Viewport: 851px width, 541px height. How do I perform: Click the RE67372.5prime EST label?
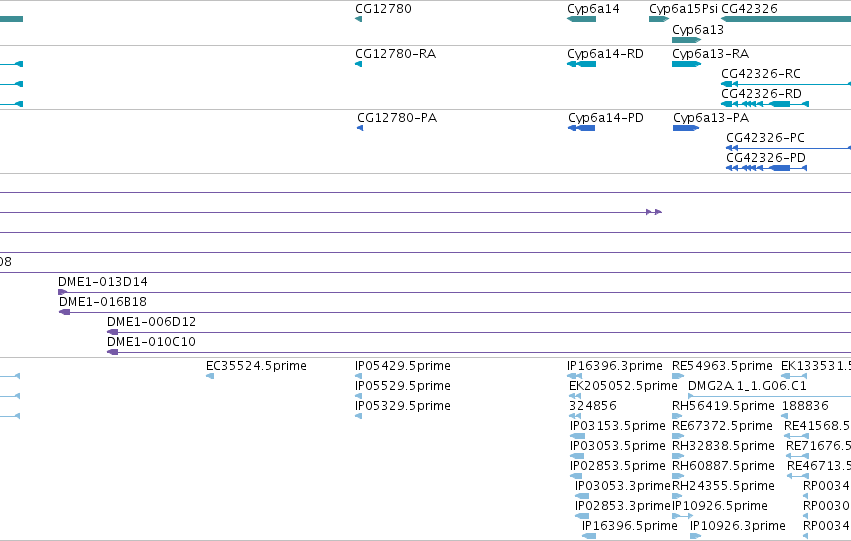click(x=722, y=427)
